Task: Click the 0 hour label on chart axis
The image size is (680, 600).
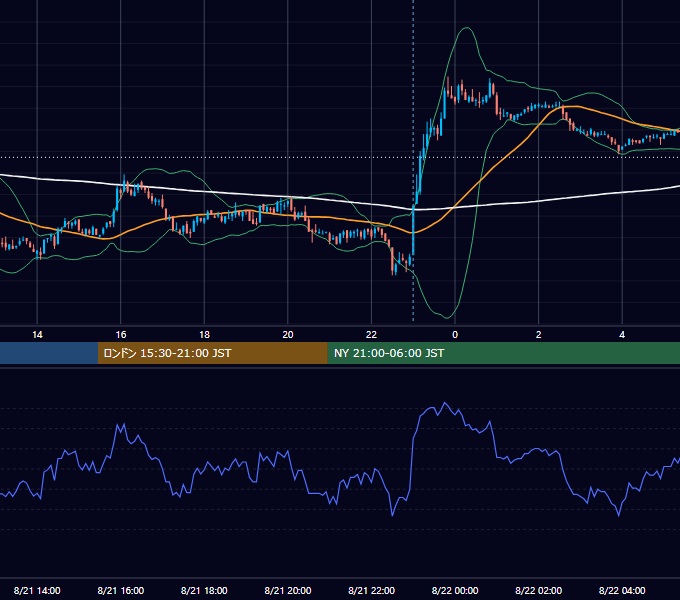Action: (x=455, y=335)
